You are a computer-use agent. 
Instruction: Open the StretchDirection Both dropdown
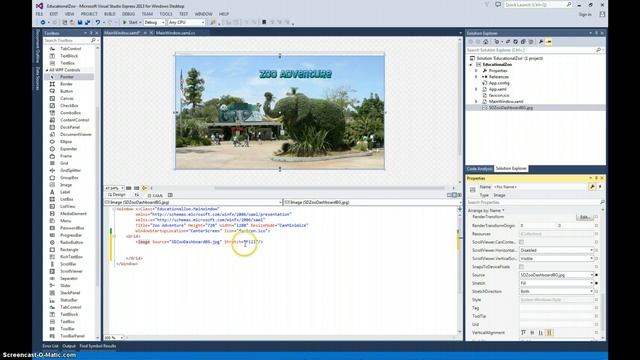(x=556, y=291)
